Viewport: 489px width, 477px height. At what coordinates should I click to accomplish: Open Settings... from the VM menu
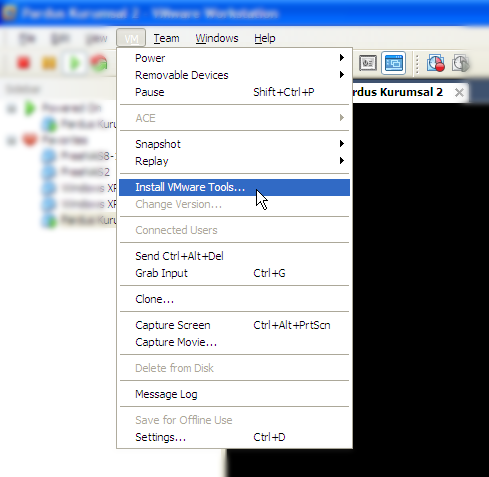(234, 437)
